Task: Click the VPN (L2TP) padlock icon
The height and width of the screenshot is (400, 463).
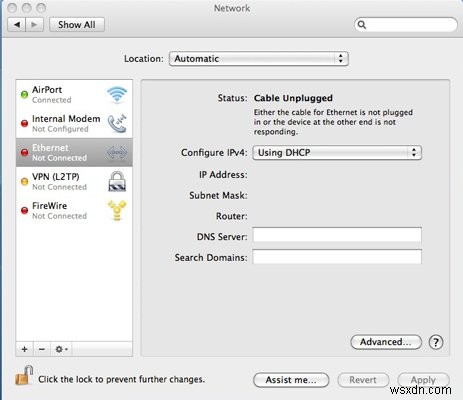Action: click(x=117, y=182)
